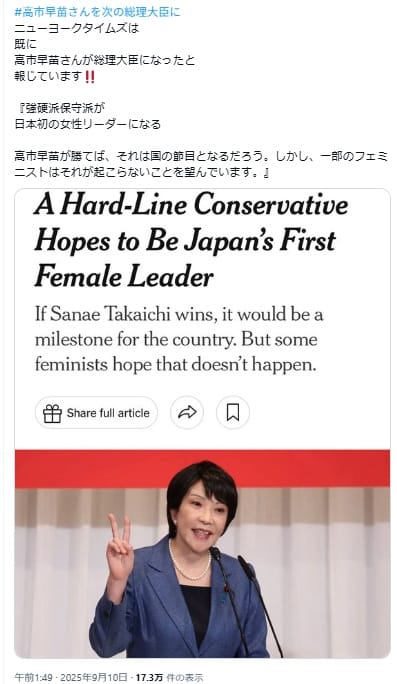Click the 2025年9月10日 post date
Image resolution: width=397 pixels, height=684 pixels.
pyautogui.click(x=94, y=677)
